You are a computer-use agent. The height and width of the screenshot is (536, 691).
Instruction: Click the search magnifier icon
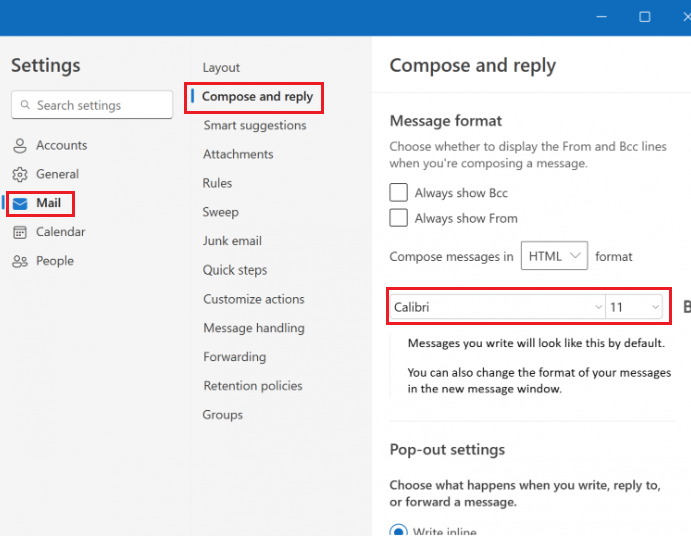(x=24, y=106)
